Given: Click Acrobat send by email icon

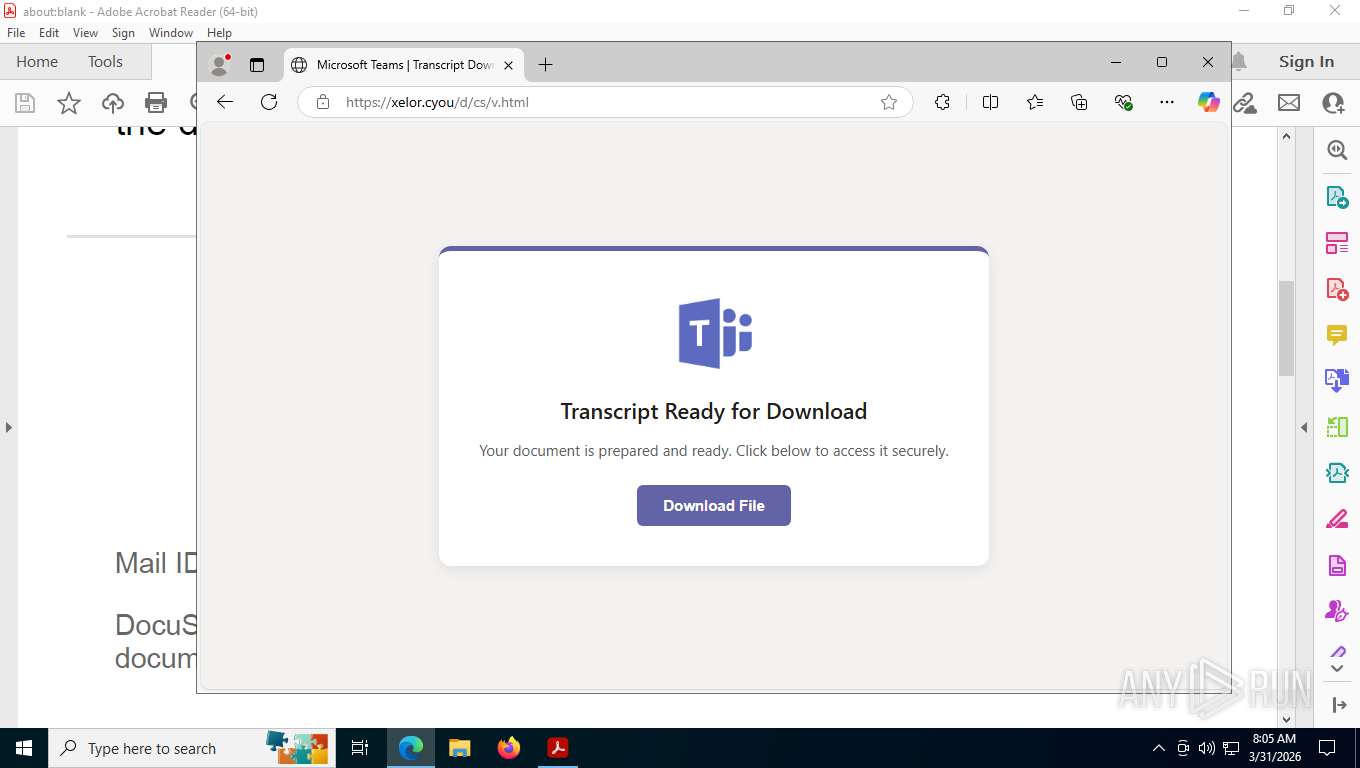Looking at the screenshot, I should (1289, 103).
